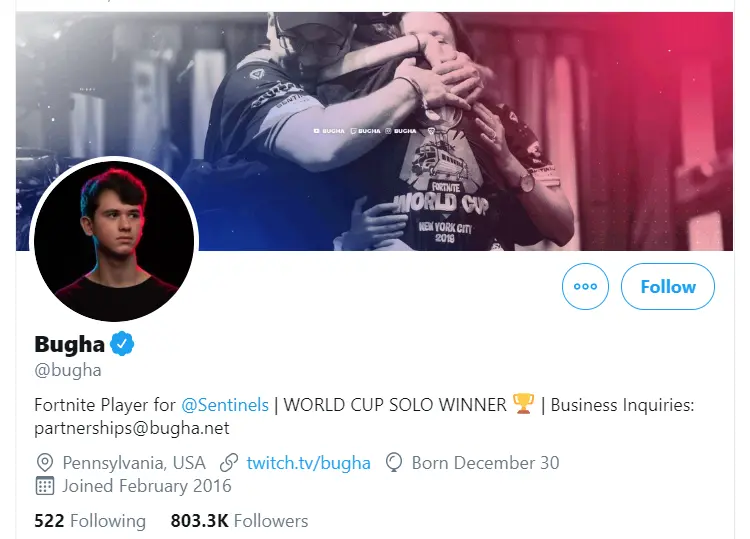Open Bugha's circular profile photo
Screen dimensions: 750x539
[115, 240]
